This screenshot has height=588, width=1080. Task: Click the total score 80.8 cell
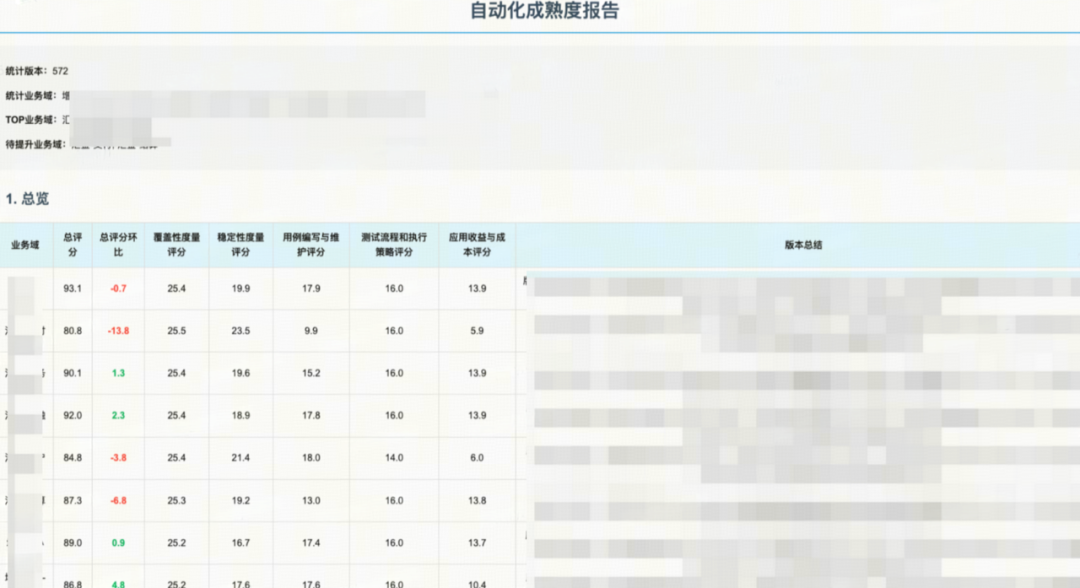(x=72, y=331)
